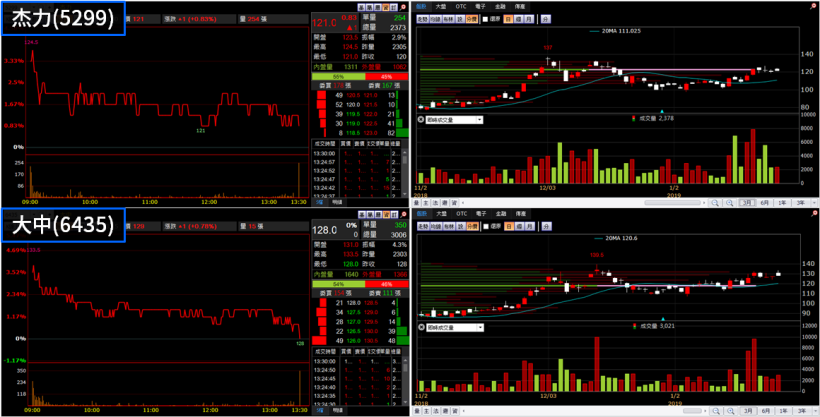This screenshot has height=417, width=820.
Task: Select 主 indicator below the 杰力 chart
Action: point(426,202)
